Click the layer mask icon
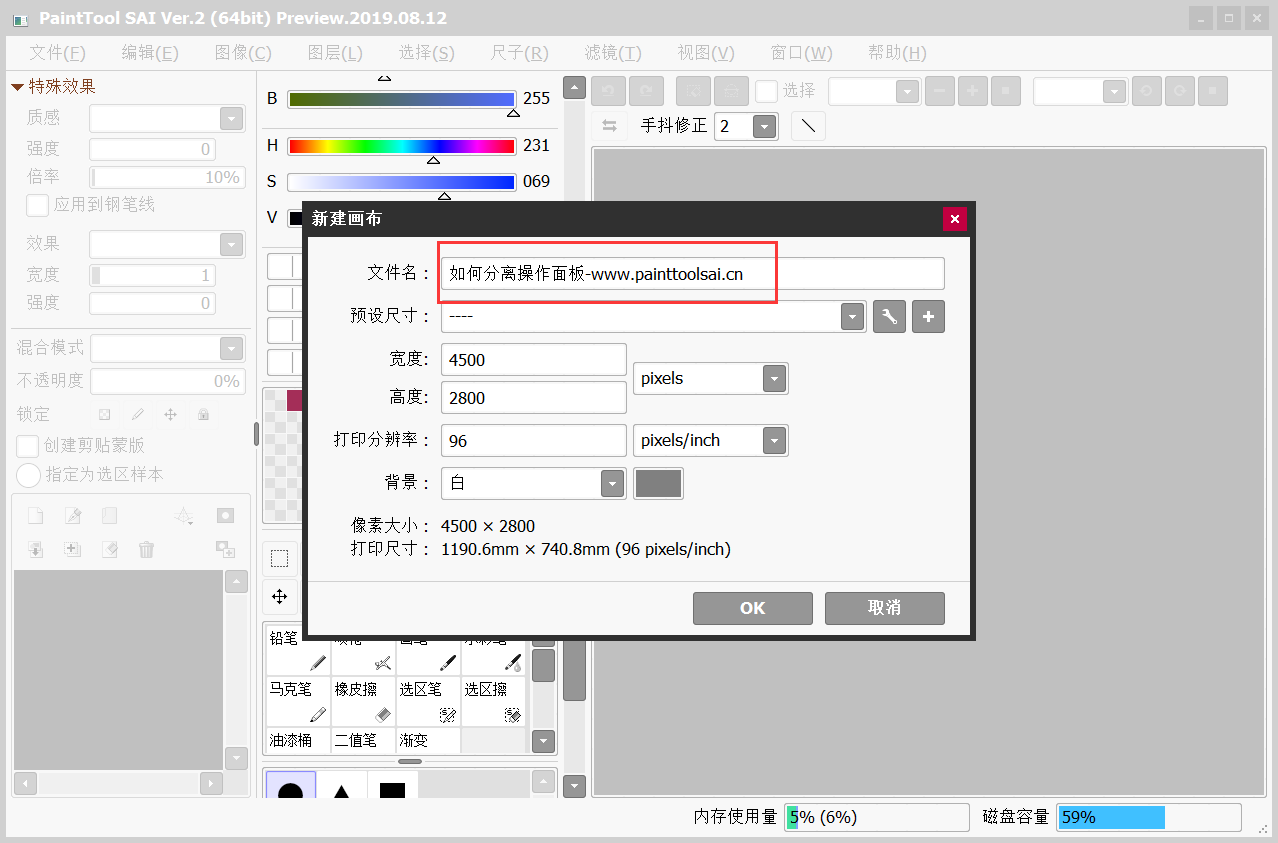 point(226,516)
